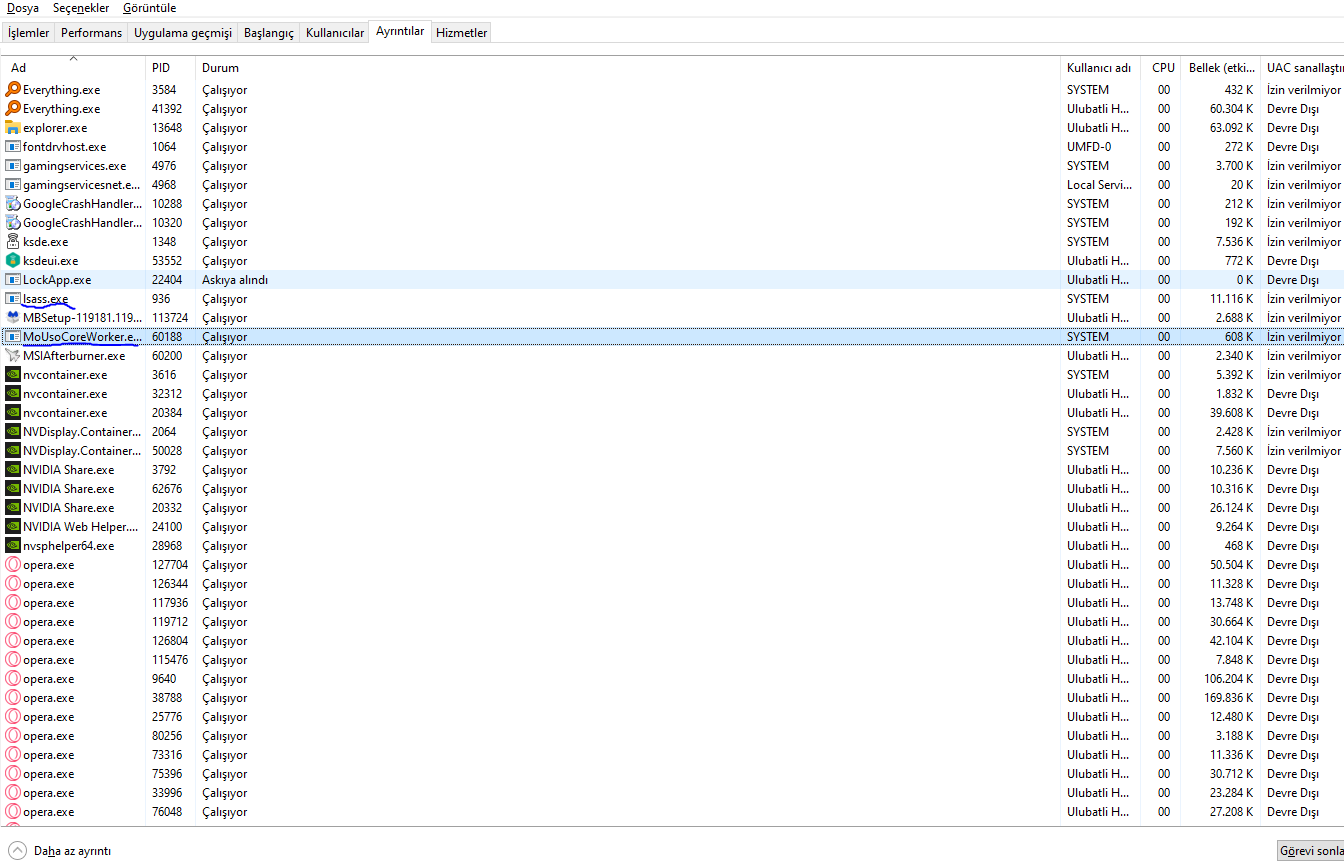This screenshot has width=1344, height=868.
Task: Open the Seçenekler menu
Action: [x=81, y=8]
